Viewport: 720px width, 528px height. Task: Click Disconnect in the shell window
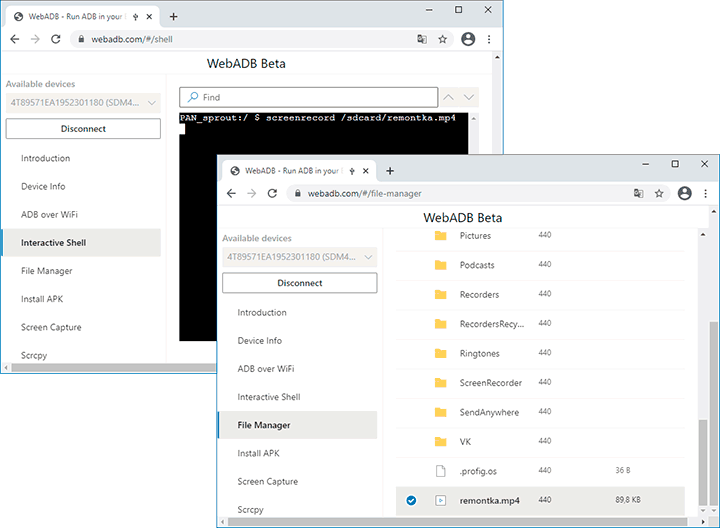[83, 129]
